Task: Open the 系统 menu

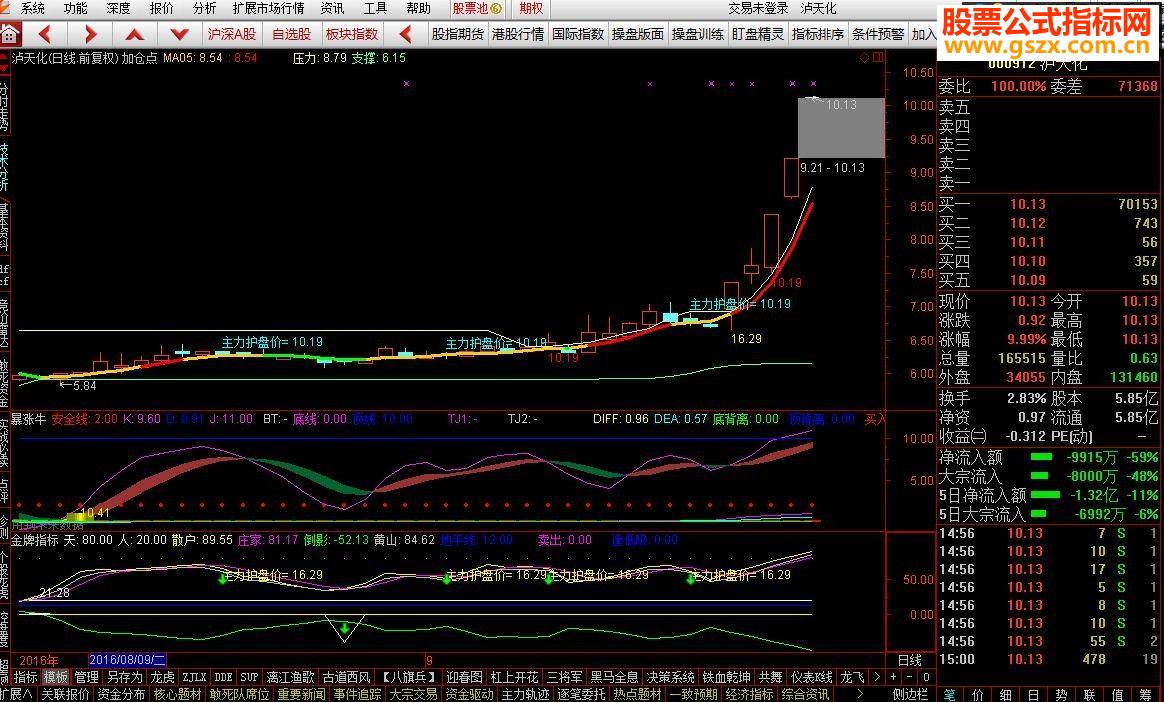Action: click(33, 9)
